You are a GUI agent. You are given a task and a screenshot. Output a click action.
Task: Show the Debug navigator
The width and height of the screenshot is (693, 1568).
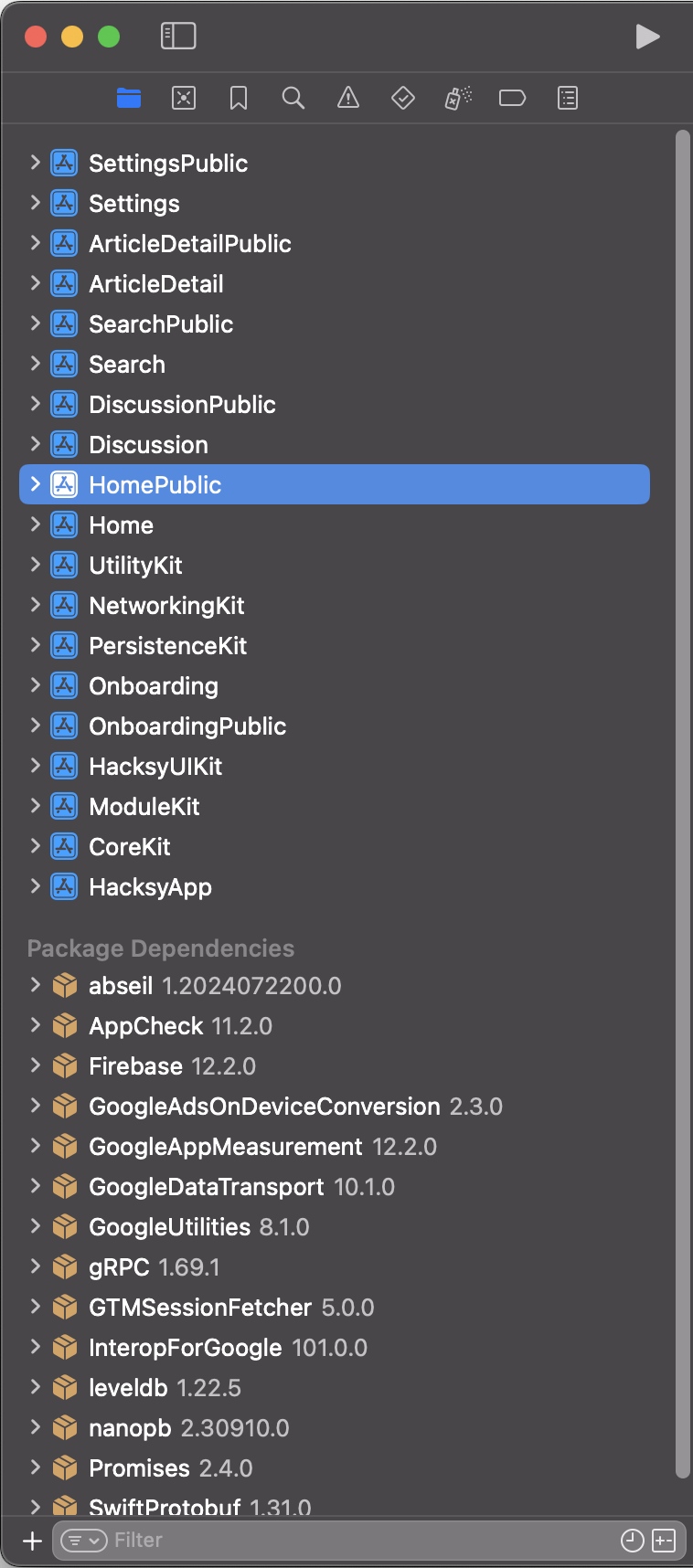click(458, 98)
